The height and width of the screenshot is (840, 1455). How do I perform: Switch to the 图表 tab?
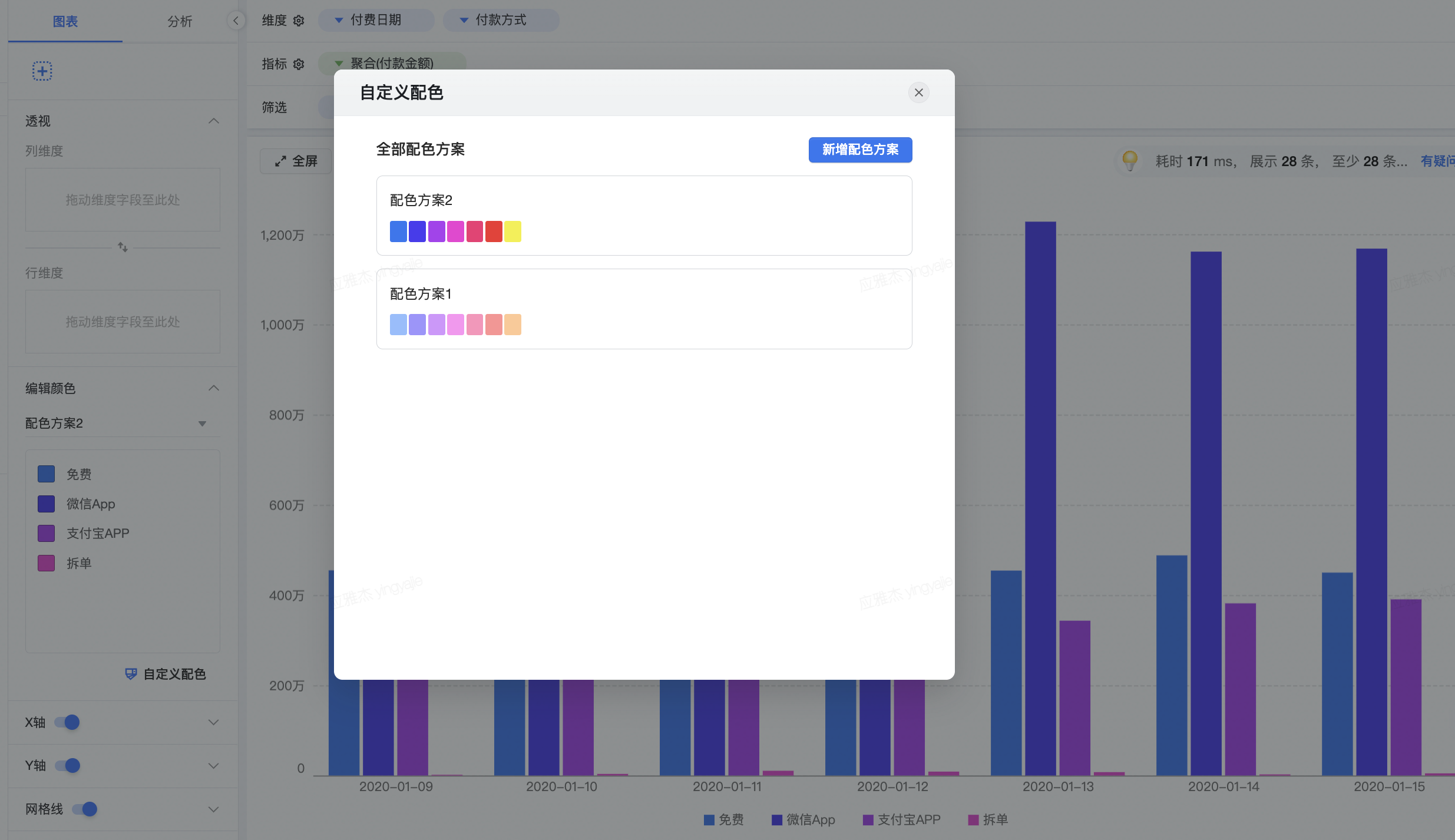coord(65,21)
